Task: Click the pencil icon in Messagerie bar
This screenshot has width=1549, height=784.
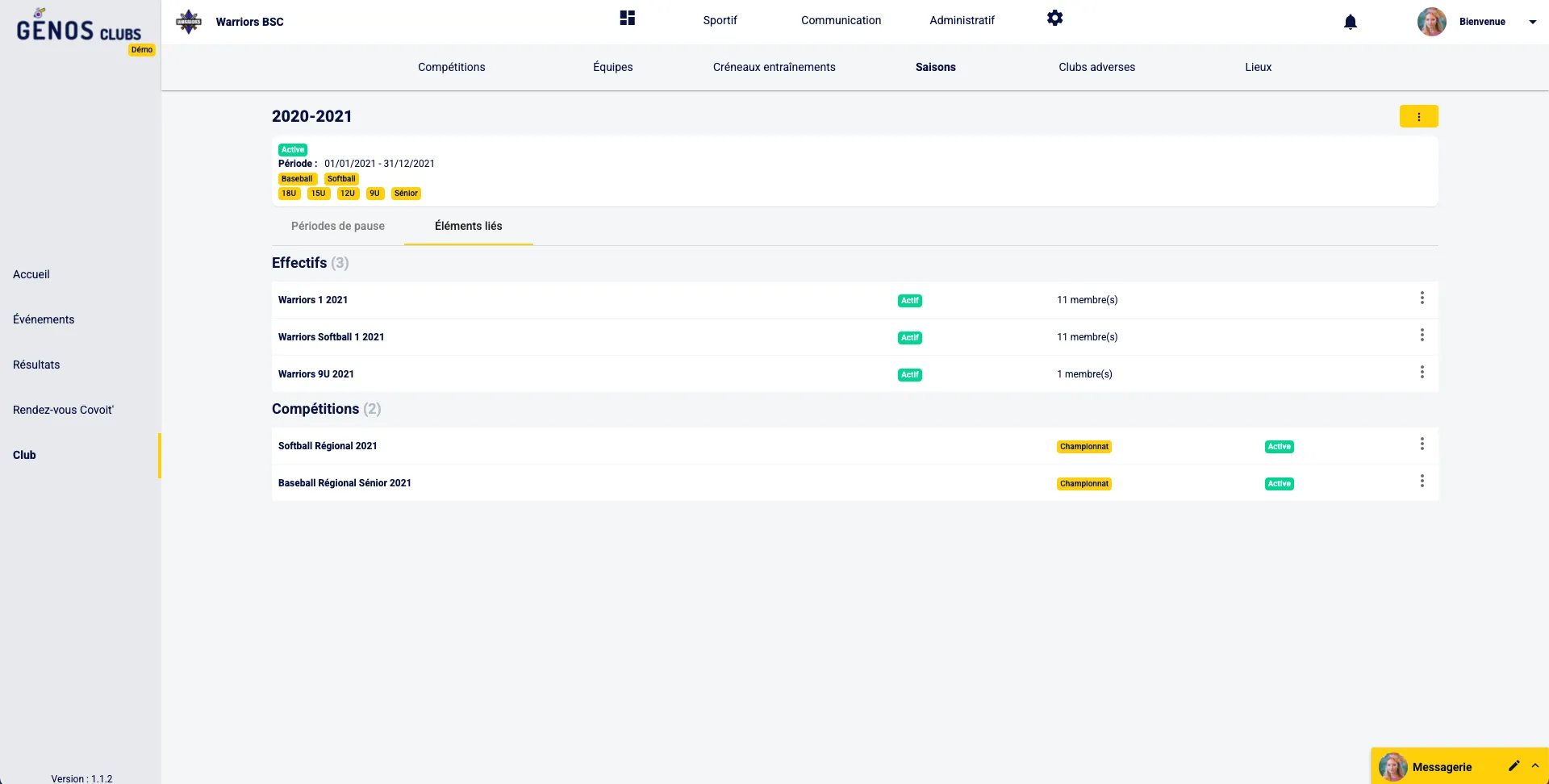Action: click(1514, 765)
